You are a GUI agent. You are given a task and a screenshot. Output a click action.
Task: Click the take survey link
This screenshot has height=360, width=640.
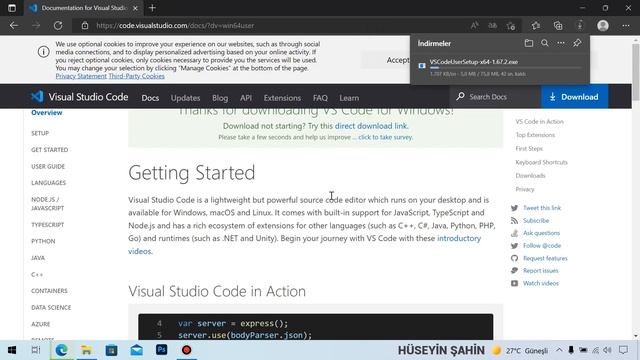point(386,137)
